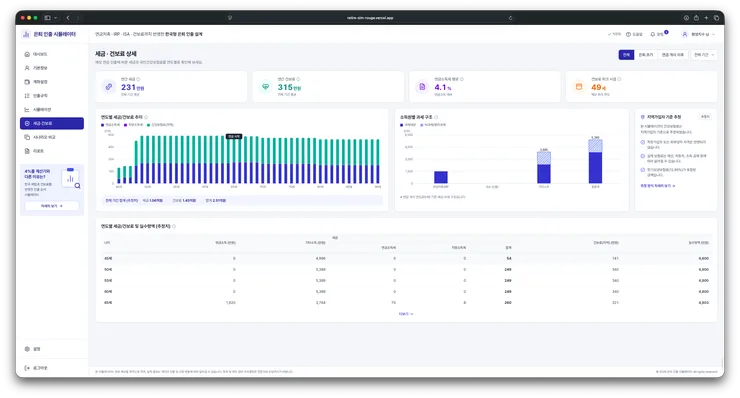740x398 pixels.
Task: Click the info icon beside the 231 card title
Action: (138, 79)
